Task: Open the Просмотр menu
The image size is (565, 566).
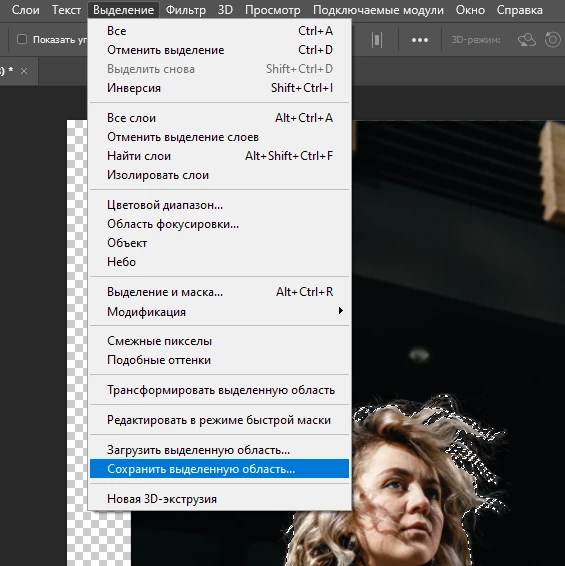Action: coord(273,10)
